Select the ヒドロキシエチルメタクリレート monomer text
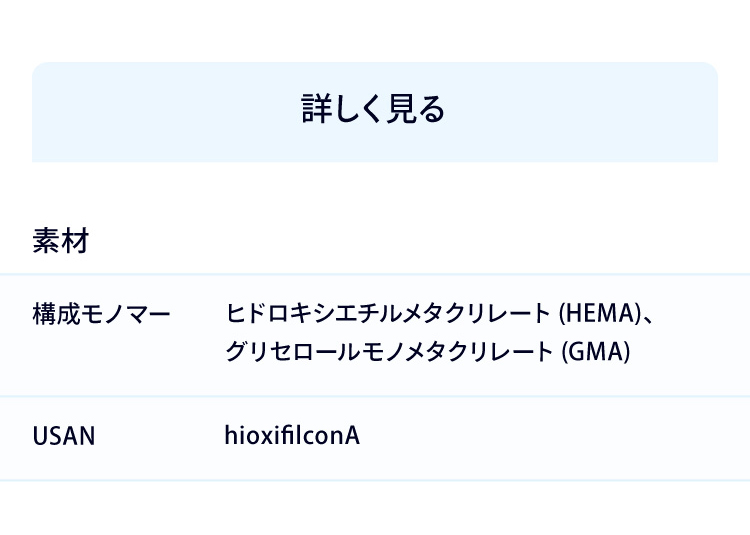Screen dimensions: 750x535 387,314
